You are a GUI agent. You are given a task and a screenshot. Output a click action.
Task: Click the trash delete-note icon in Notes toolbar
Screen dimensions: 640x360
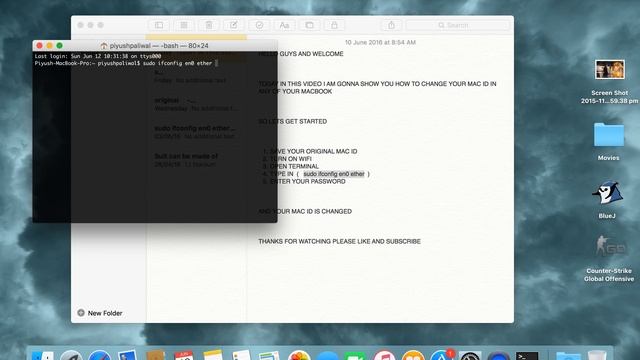point(209,25)
